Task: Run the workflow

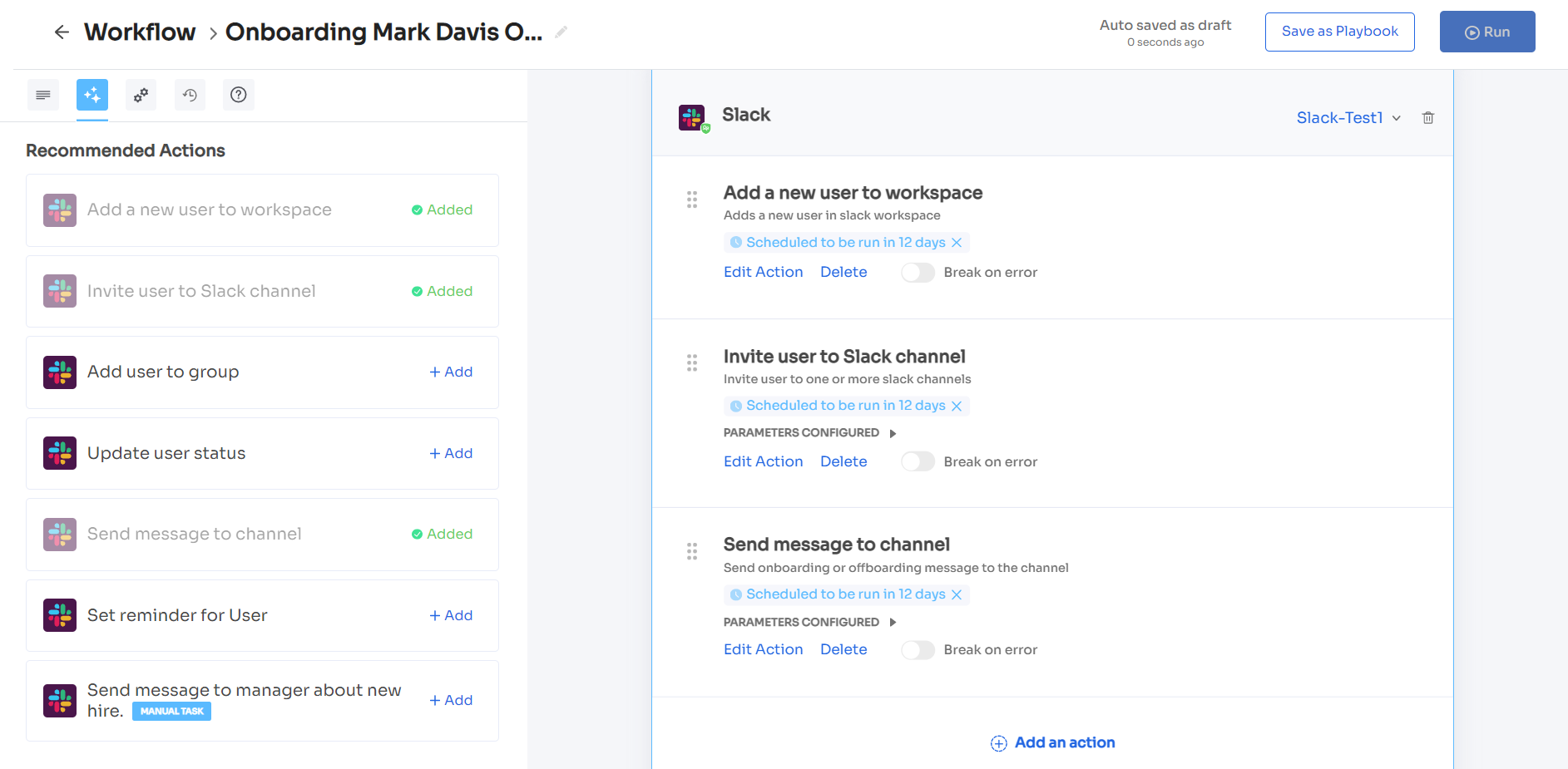Action: coord(1487,32)
